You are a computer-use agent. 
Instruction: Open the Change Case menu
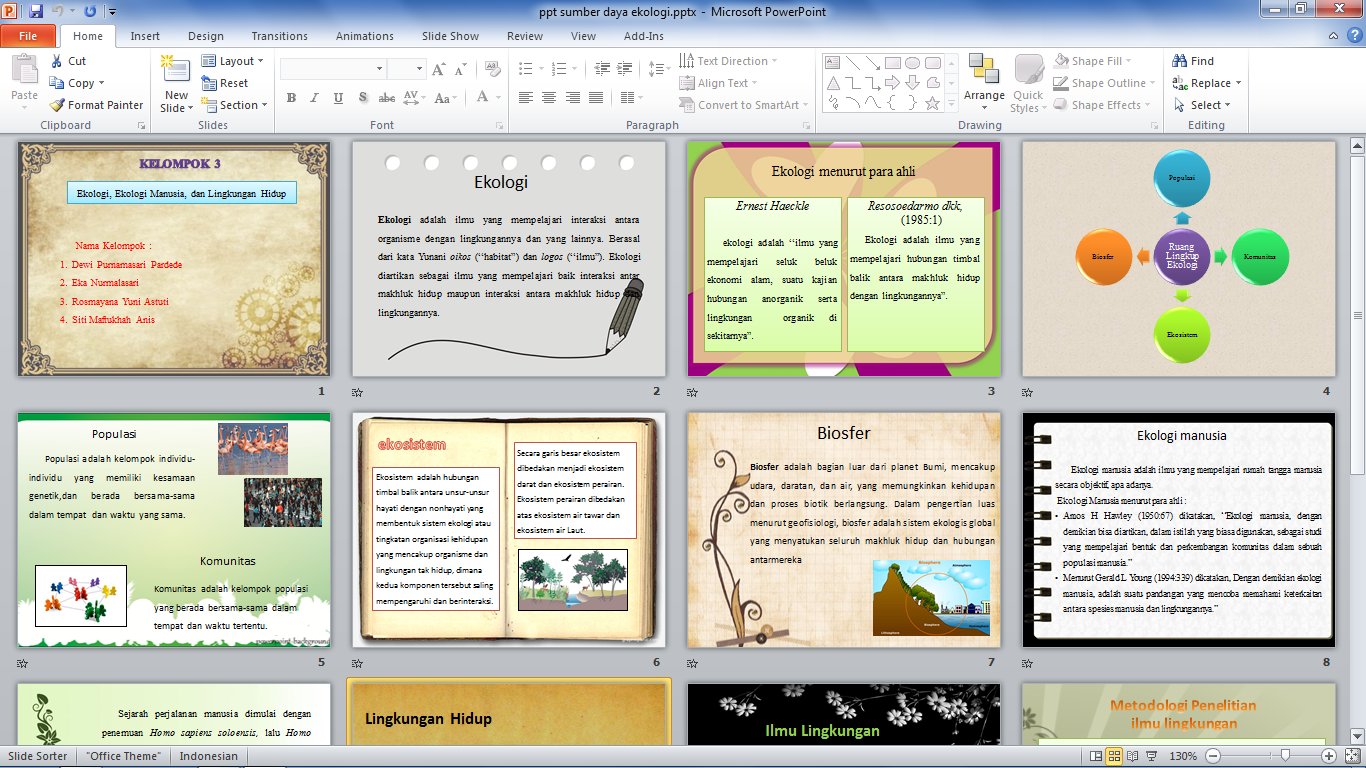click(x=444, y=98)
